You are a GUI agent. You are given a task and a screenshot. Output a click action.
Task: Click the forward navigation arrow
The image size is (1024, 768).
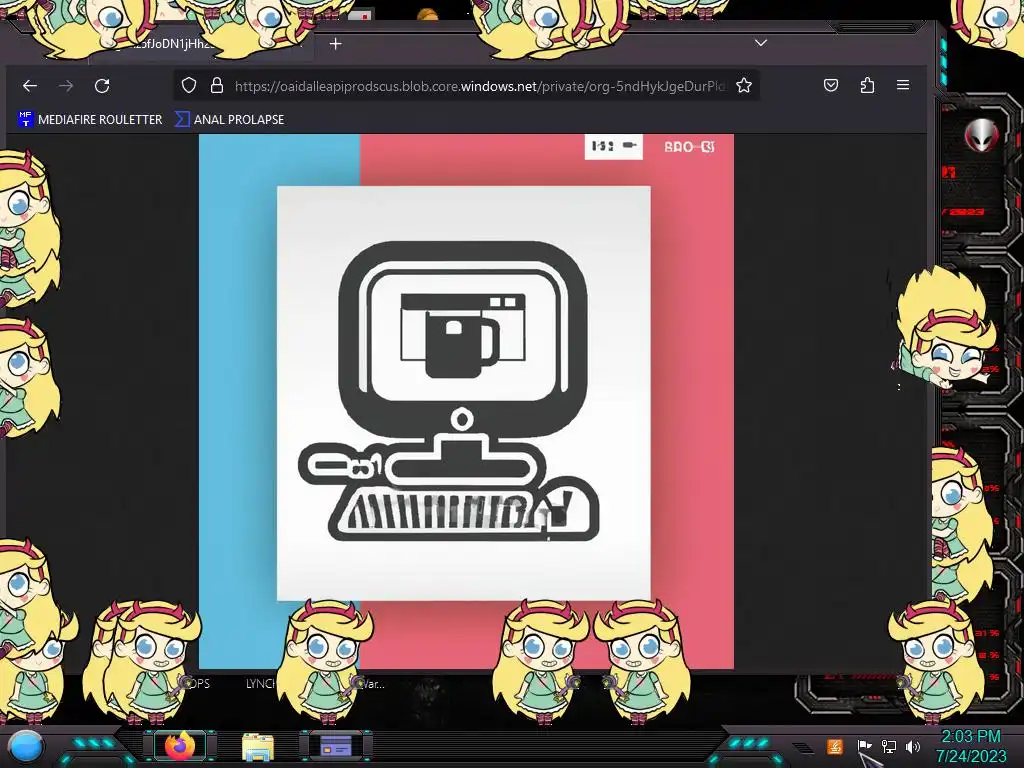(66, 86)
